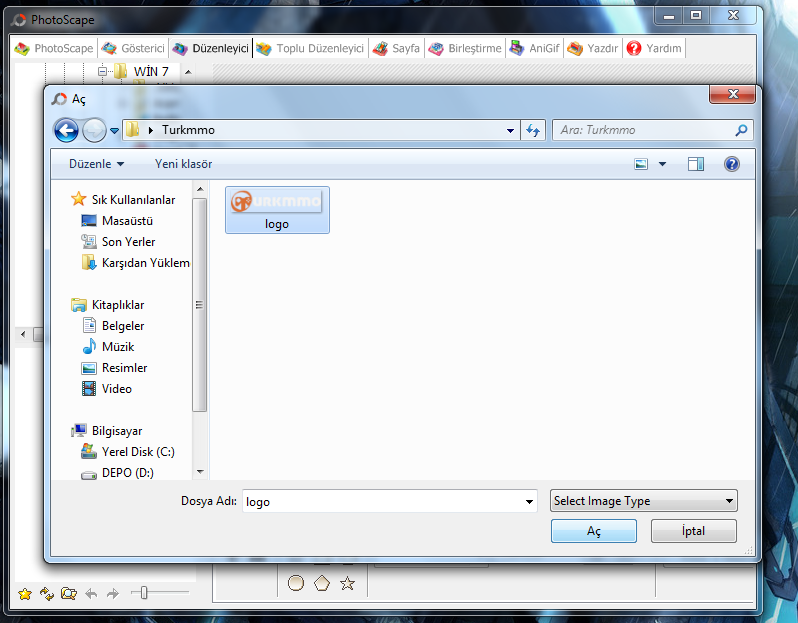Open the Select Image Type dropdown

tap(643, 501)
